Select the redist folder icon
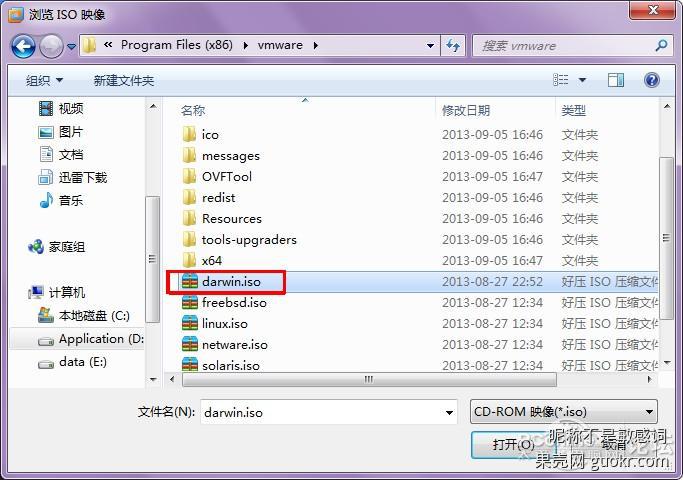 click(189, 197)
